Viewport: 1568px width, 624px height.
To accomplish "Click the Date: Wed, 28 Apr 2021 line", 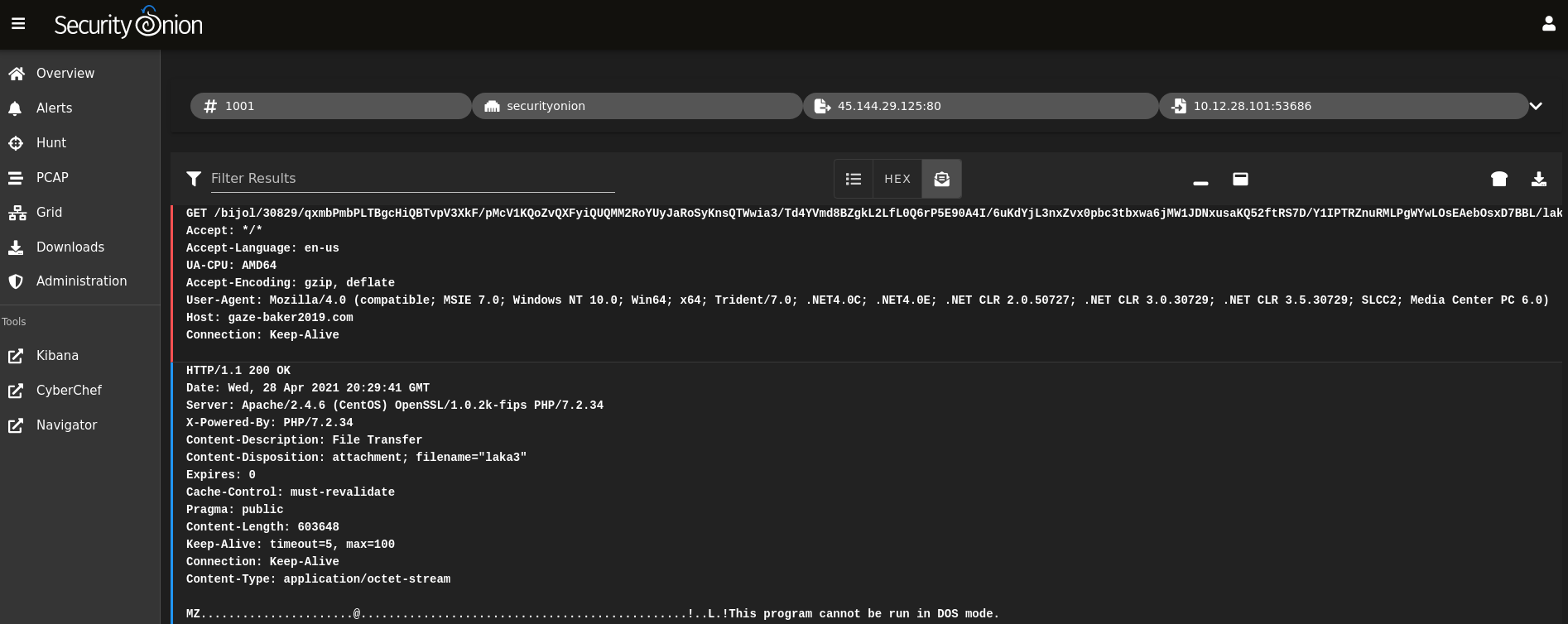I will click(x=308, y=388).
